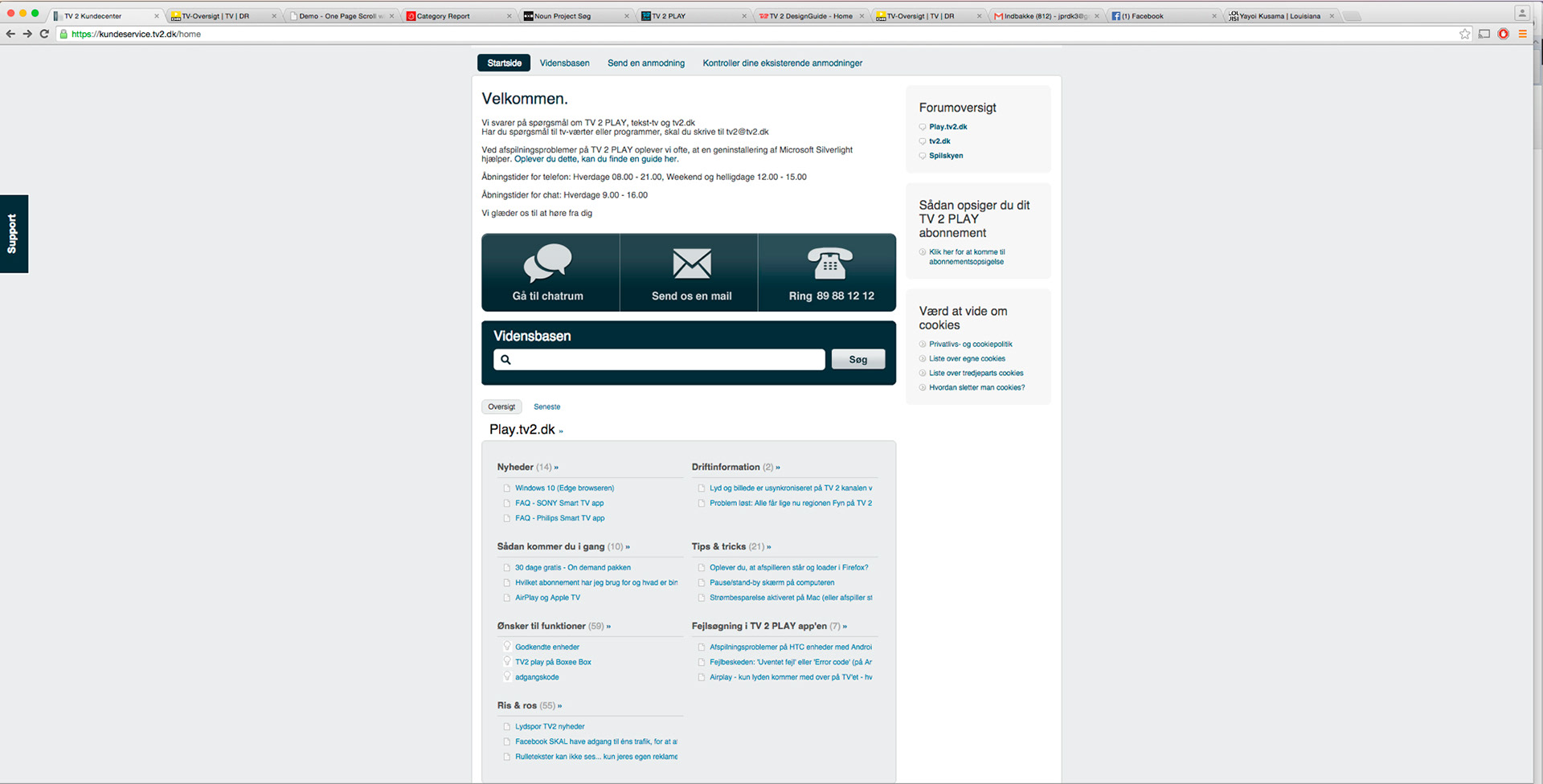Click the Søg button
Screen dimensions: 1543x784
click(858, 359)
